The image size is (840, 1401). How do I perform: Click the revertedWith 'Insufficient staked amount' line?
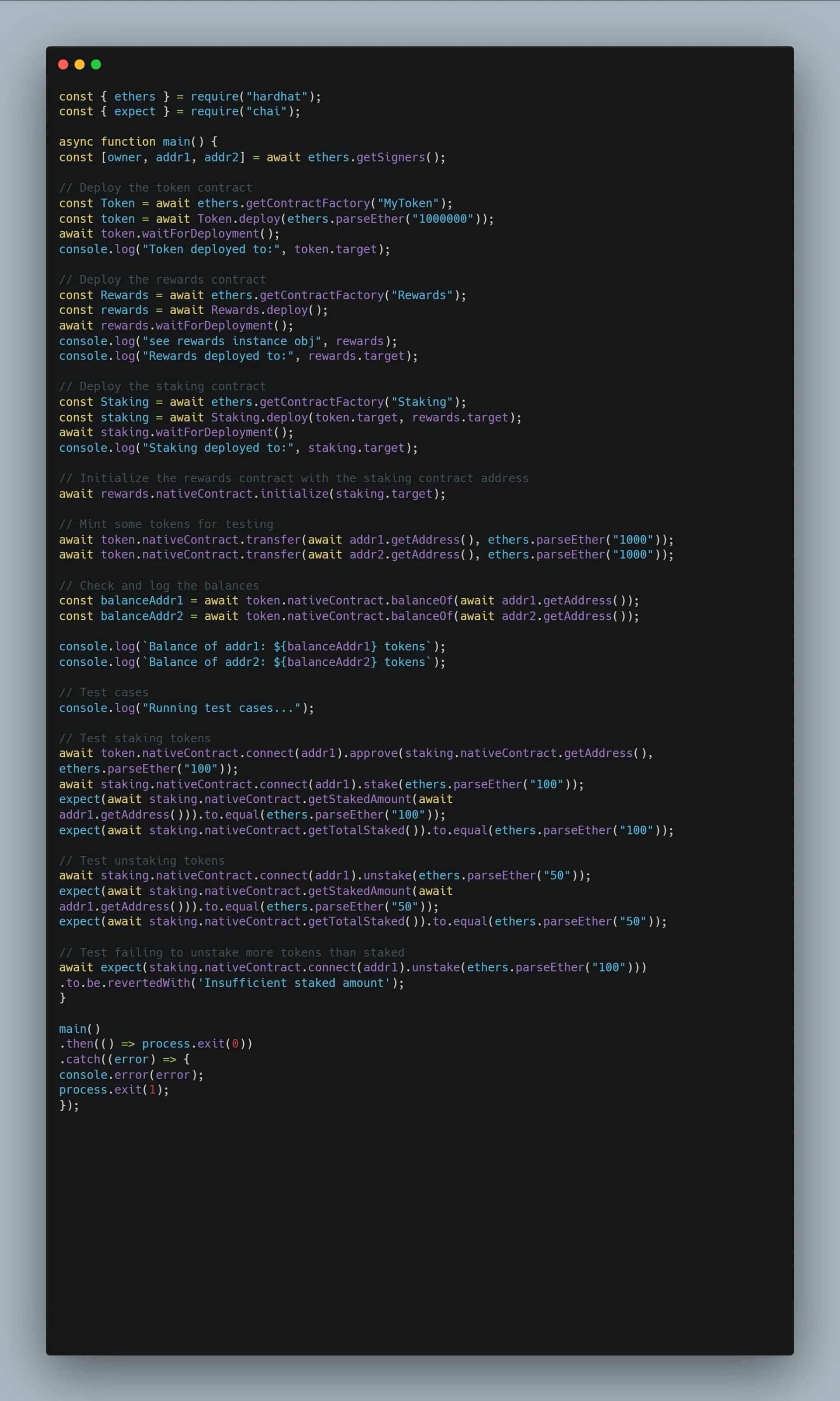[x=231, y=983]
